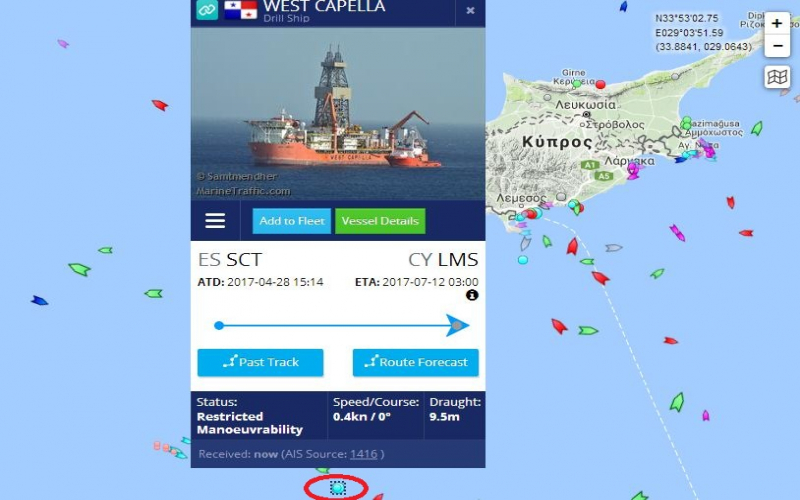Open the hamburger menu in vessel panel

click(215, 221)
